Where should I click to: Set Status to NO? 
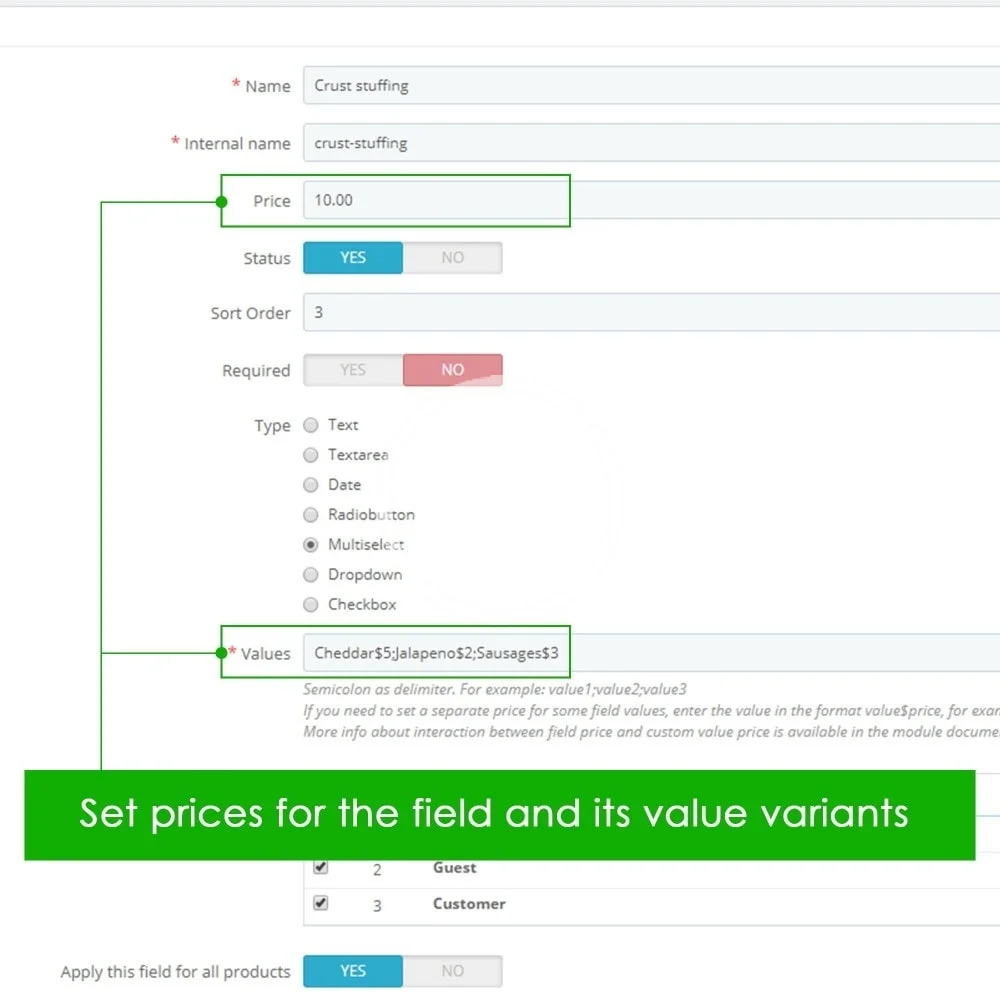click(x=452, y=258)
